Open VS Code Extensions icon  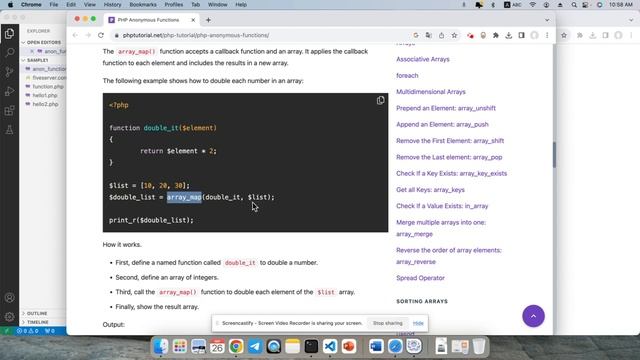[x=9, y=111]
